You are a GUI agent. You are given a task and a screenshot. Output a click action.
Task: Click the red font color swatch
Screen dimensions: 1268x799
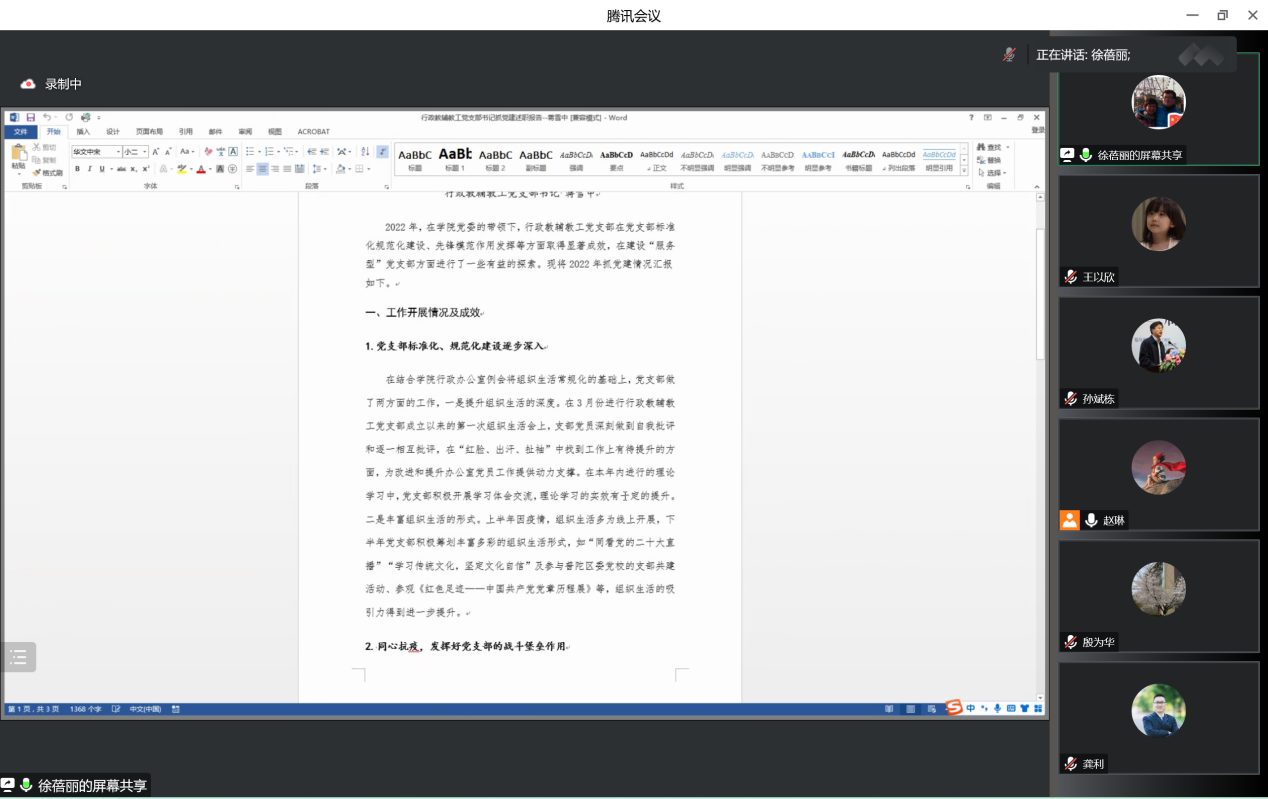200,170
